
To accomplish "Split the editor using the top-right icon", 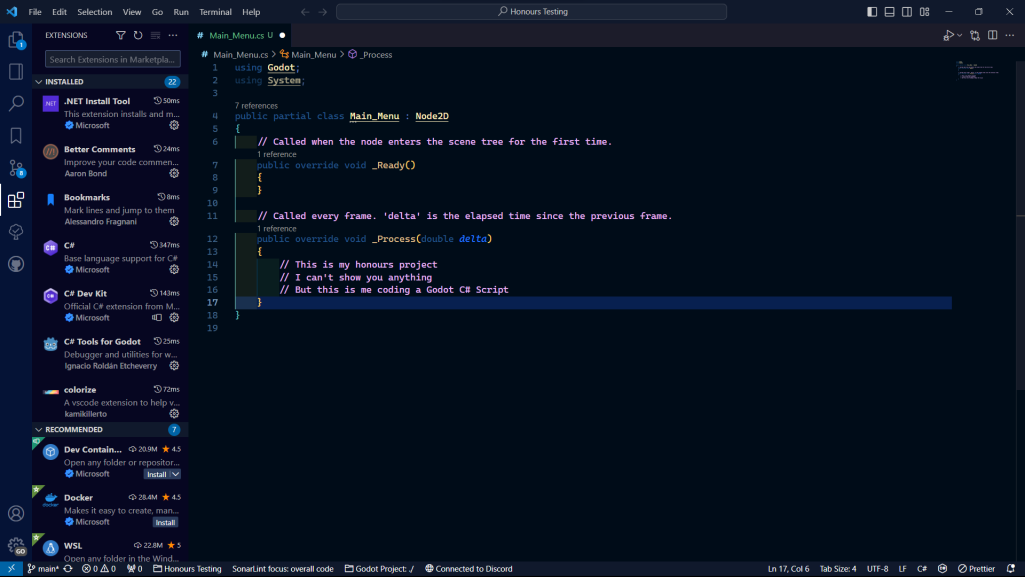I will [x=991, y=34].
